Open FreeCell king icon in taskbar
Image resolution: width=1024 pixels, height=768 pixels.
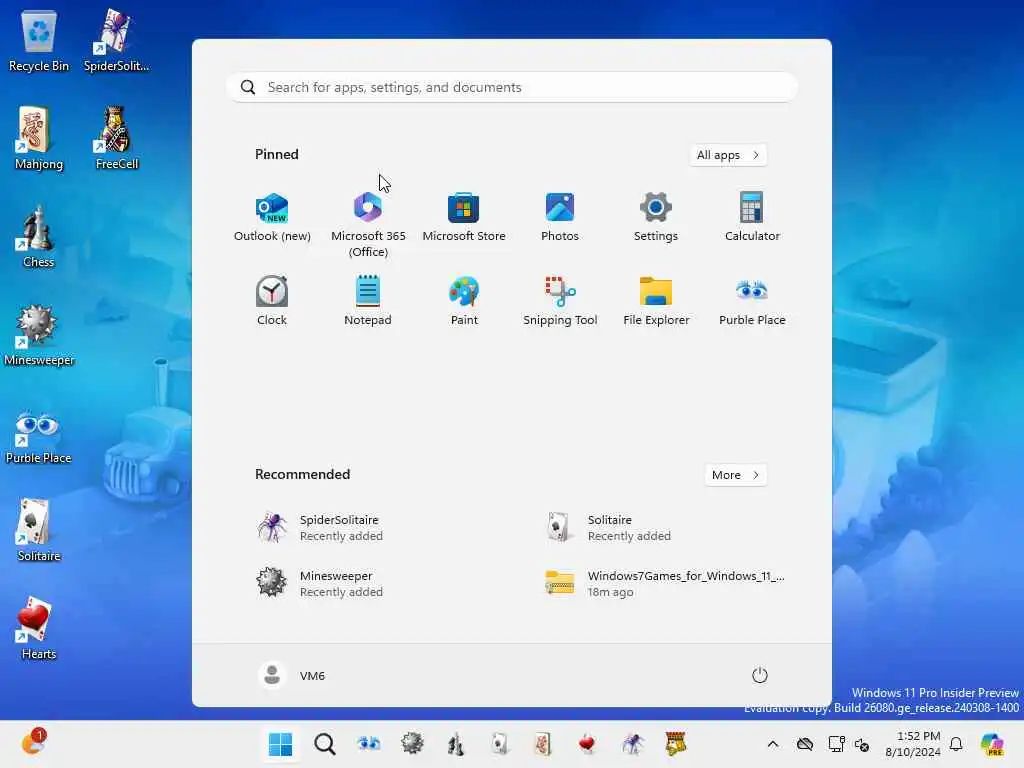[675, 744]
